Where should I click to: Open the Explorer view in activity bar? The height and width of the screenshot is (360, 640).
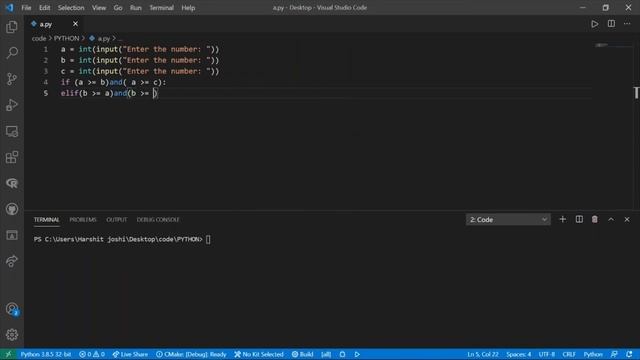point(12,27)
